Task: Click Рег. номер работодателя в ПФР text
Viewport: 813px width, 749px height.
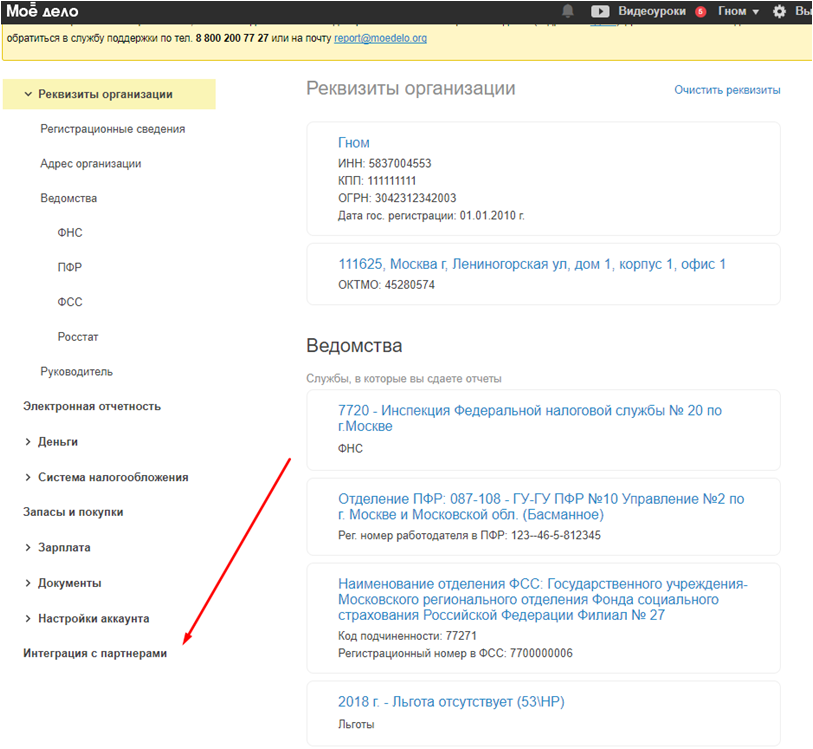Action: pyautogui.click(x=469, y=535)
